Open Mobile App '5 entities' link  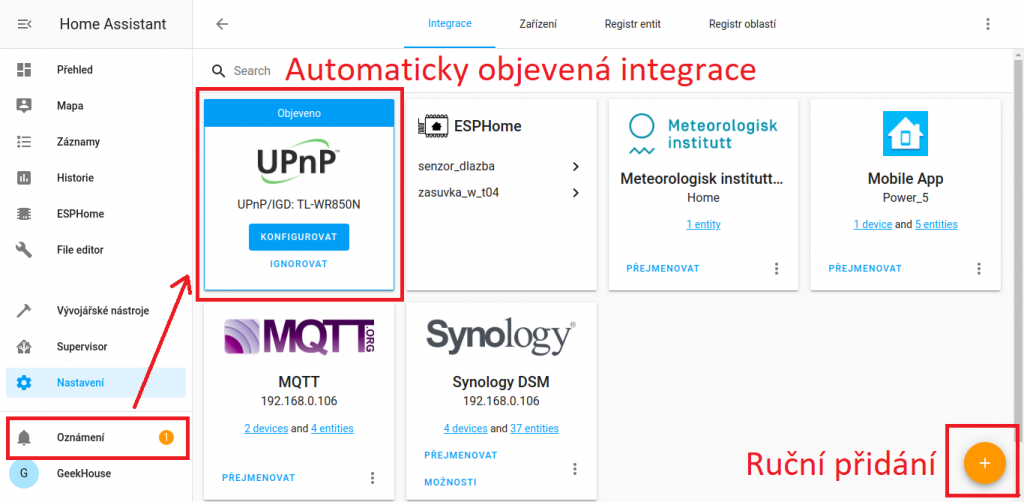click(936, 225)
